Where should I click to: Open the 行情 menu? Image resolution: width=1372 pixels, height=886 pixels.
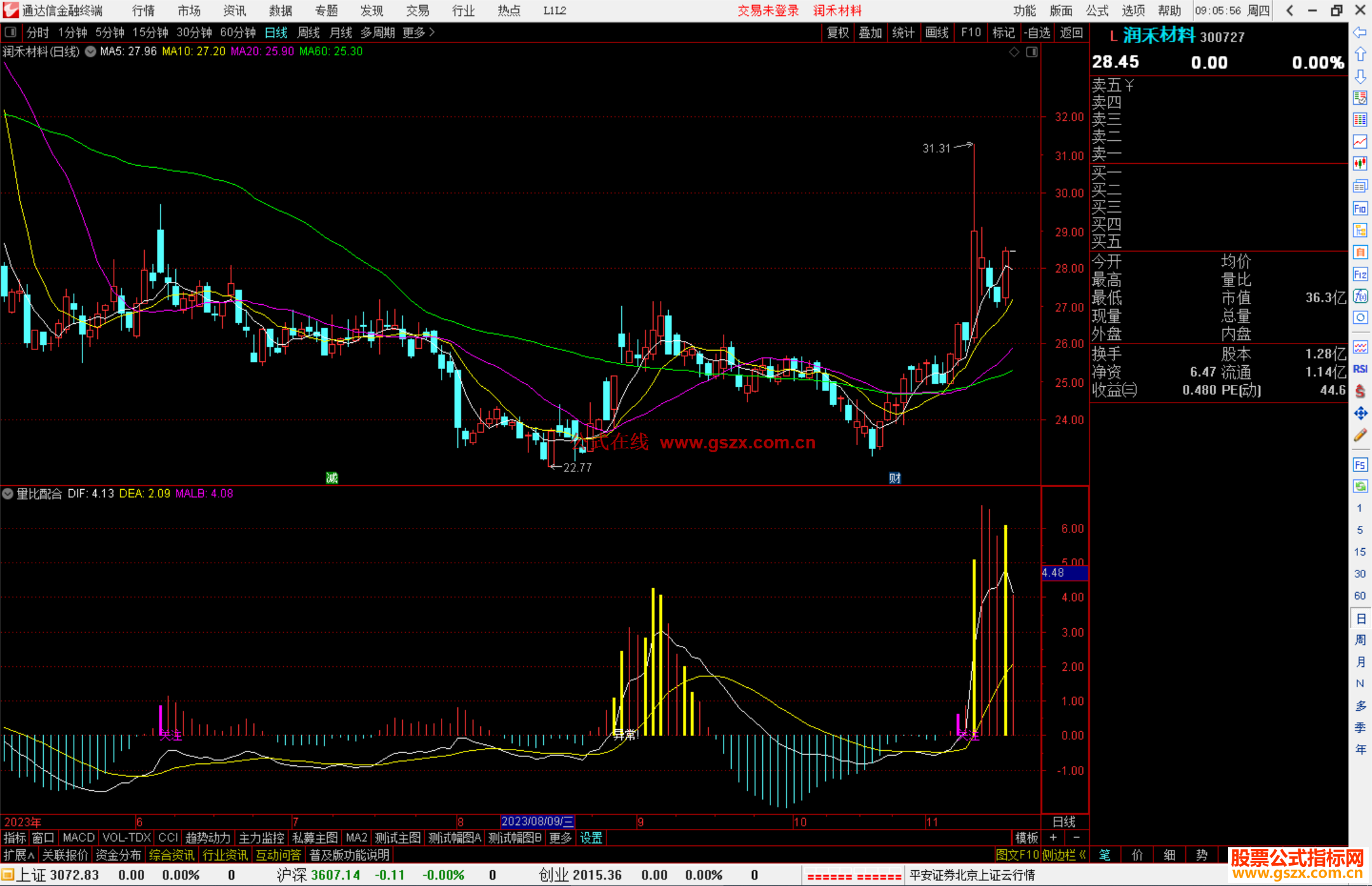[x=143, y=11]
